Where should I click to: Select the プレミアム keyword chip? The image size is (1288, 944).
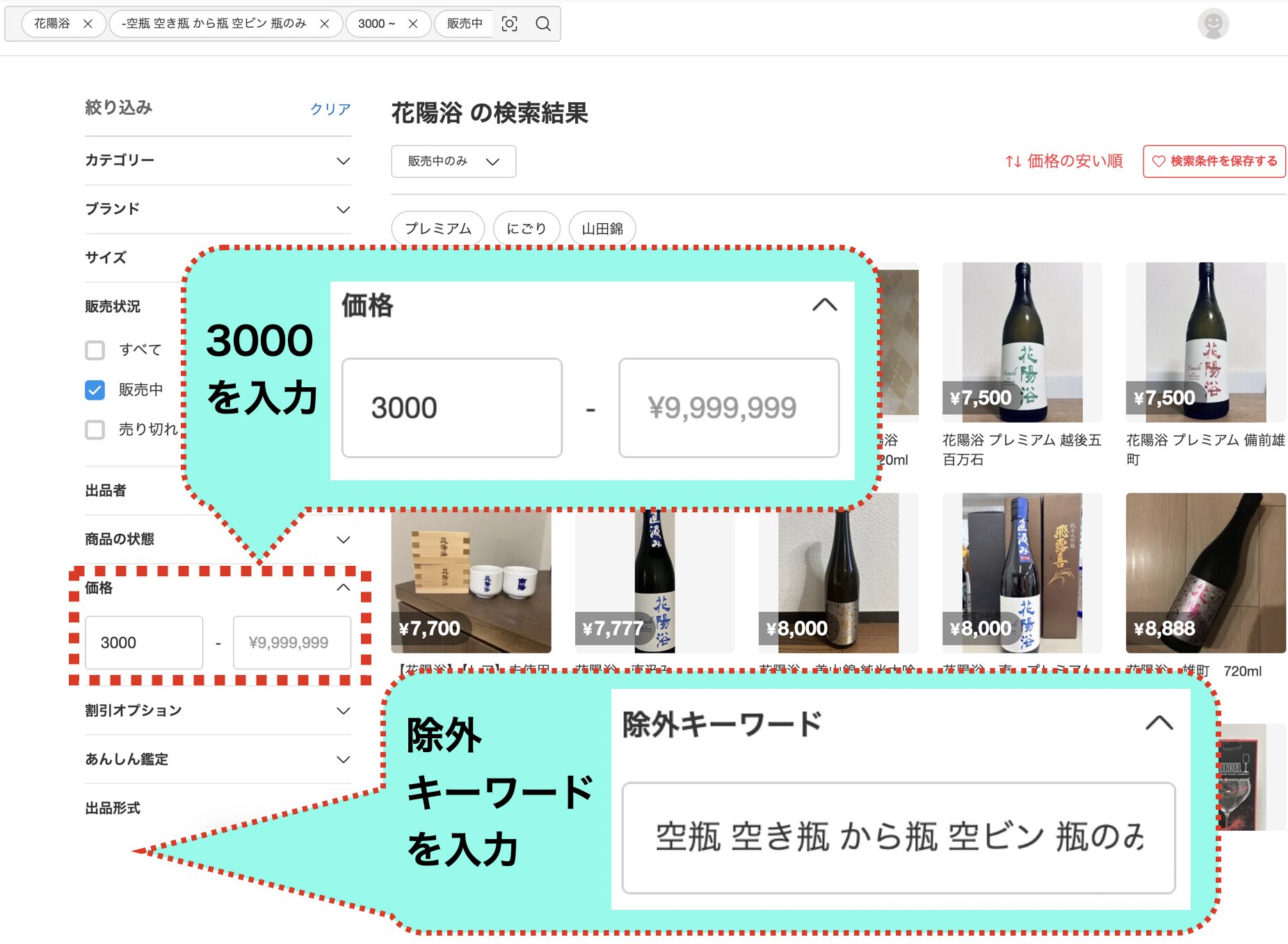point(438,229)
